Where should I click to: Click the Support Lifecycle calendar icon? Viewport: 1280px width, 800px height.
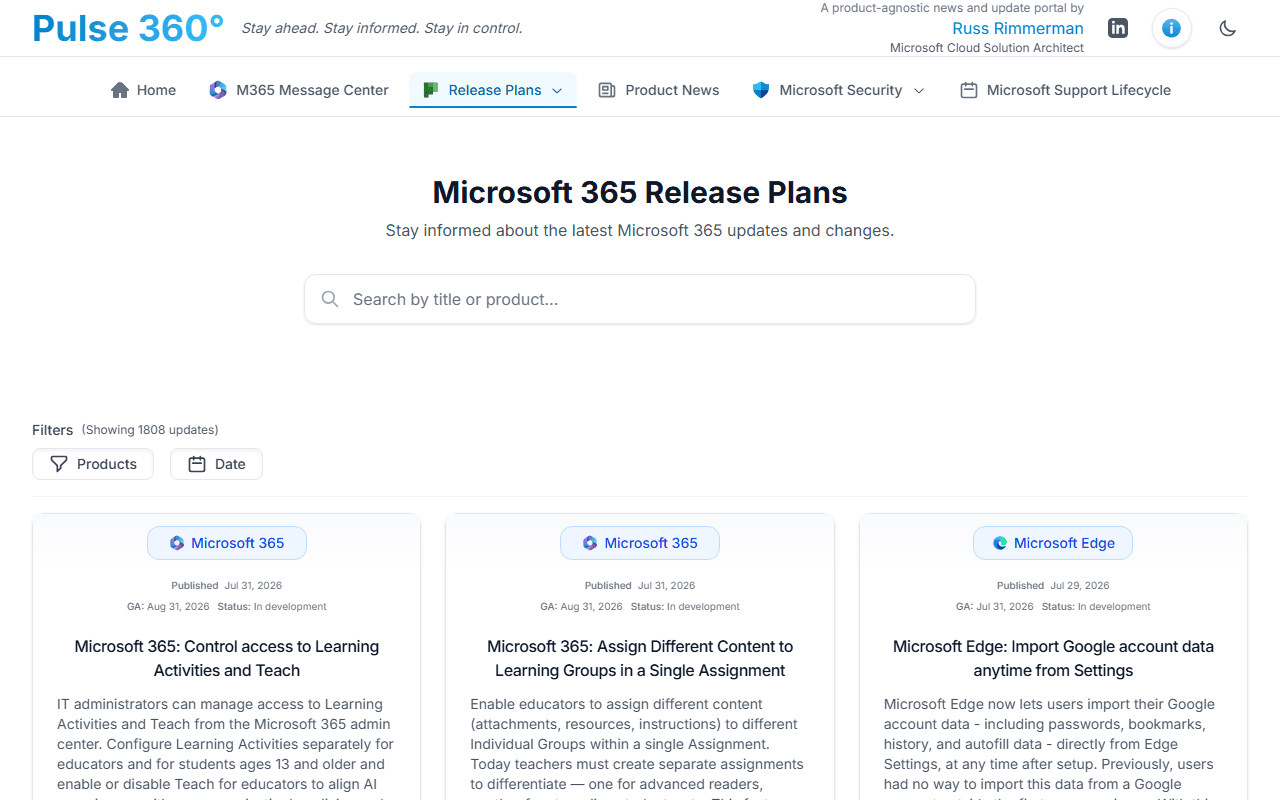point(969,90)
